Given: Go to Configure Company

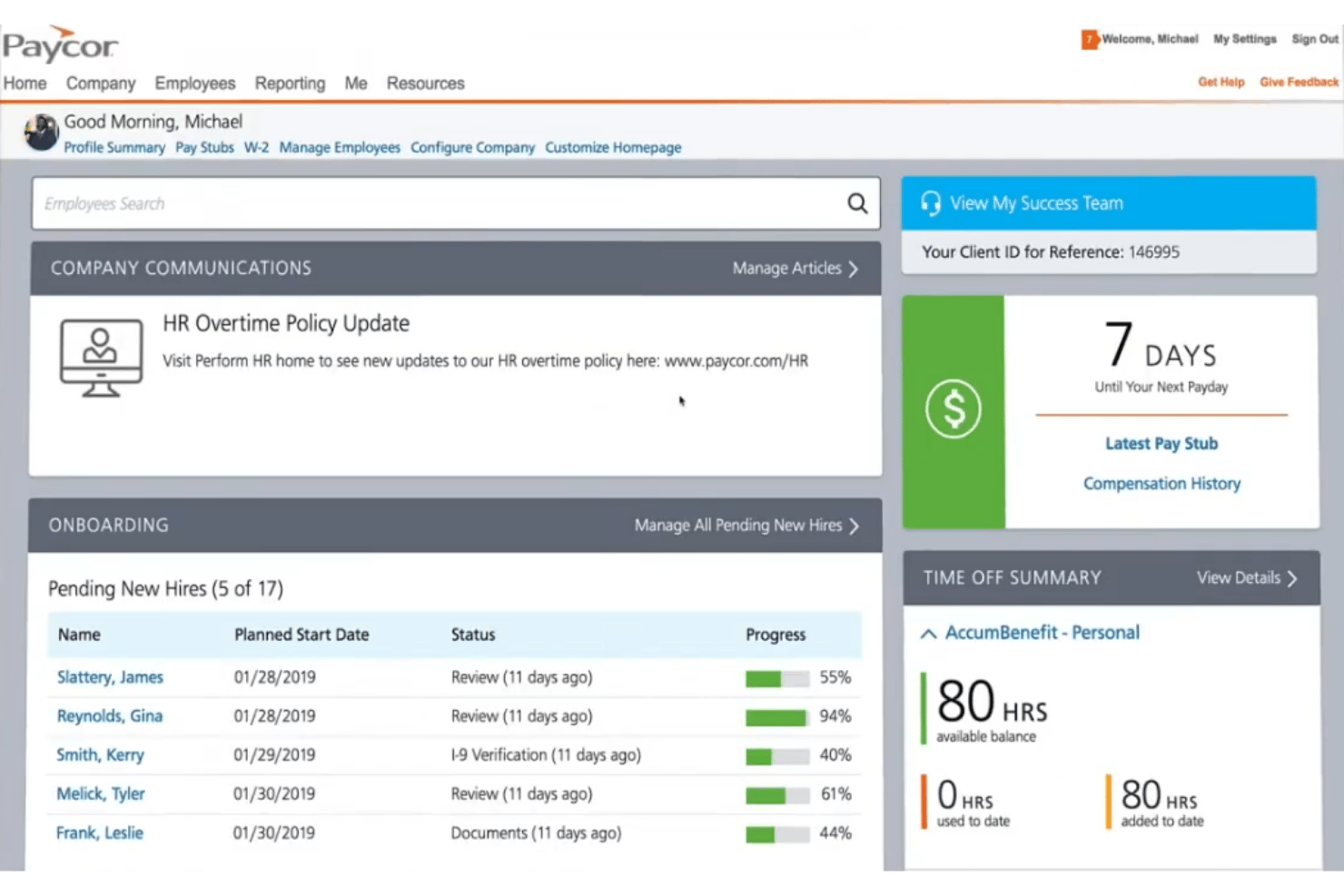Looking at the screenshot, I should pos(472,147).
